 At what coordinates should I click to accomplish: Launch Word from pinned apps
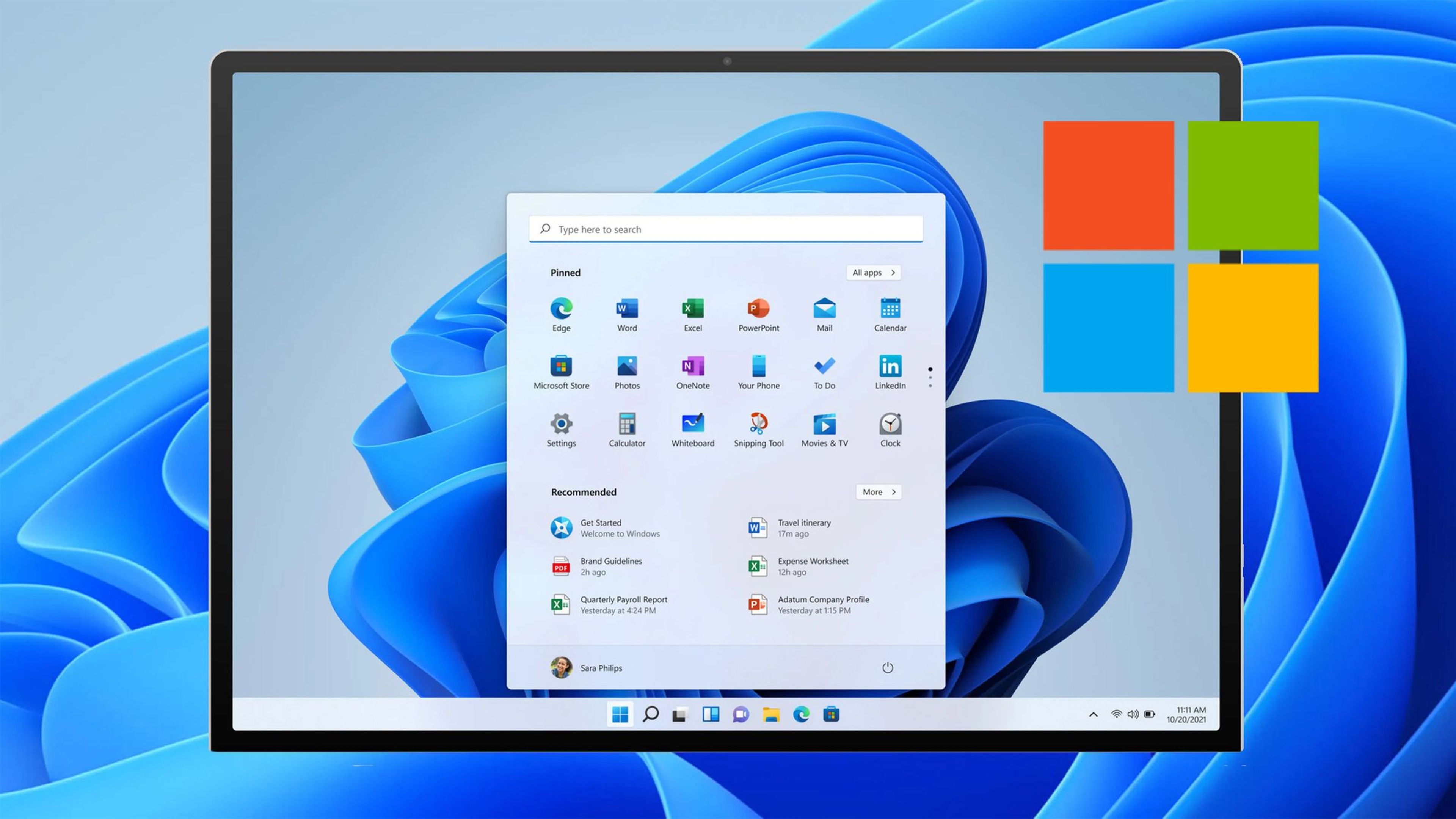(627, 314)
